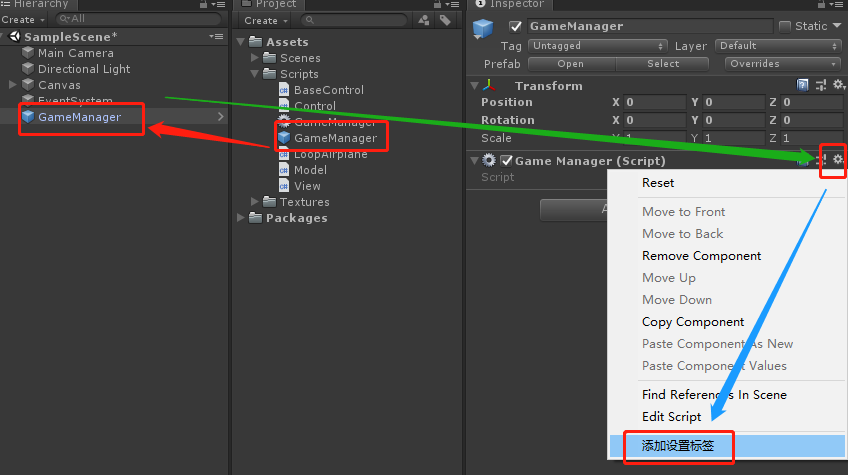
Task: Click the Textures folder icon
Action: (269, 202)
